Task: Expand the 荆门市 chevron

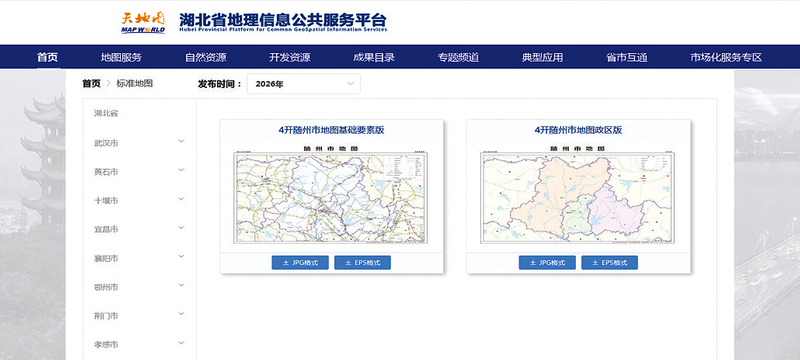Action: coord(181,314)
